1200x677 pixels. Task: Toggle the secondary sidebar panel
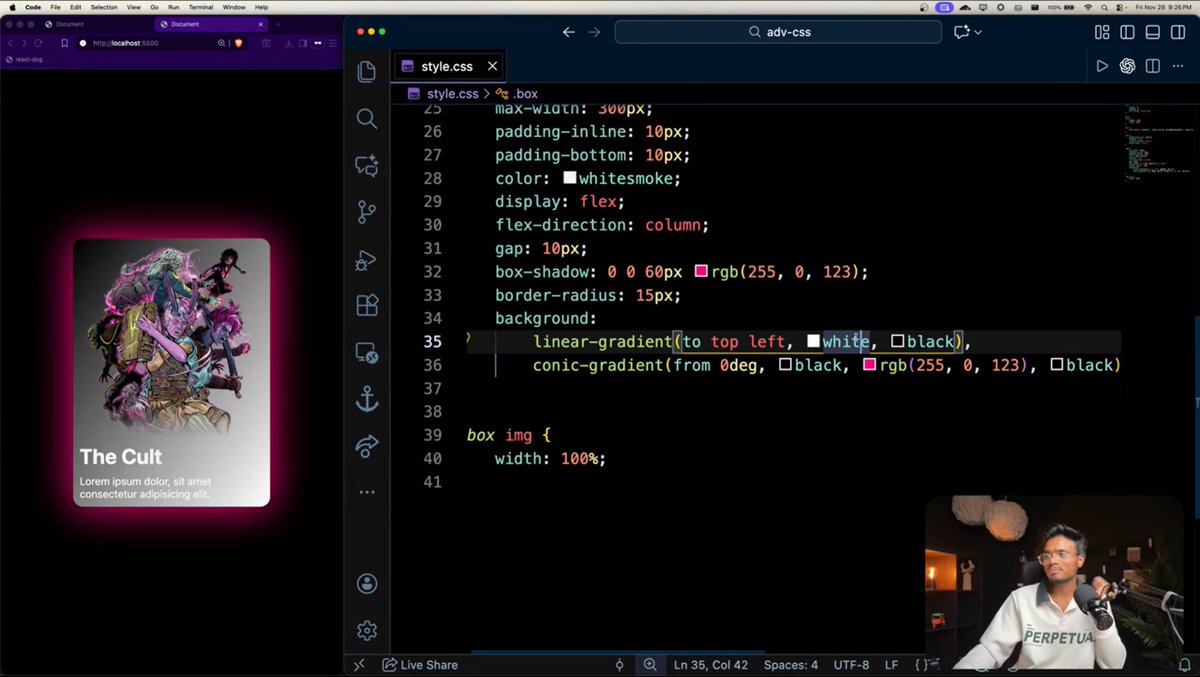click(x=1178, y=32)
